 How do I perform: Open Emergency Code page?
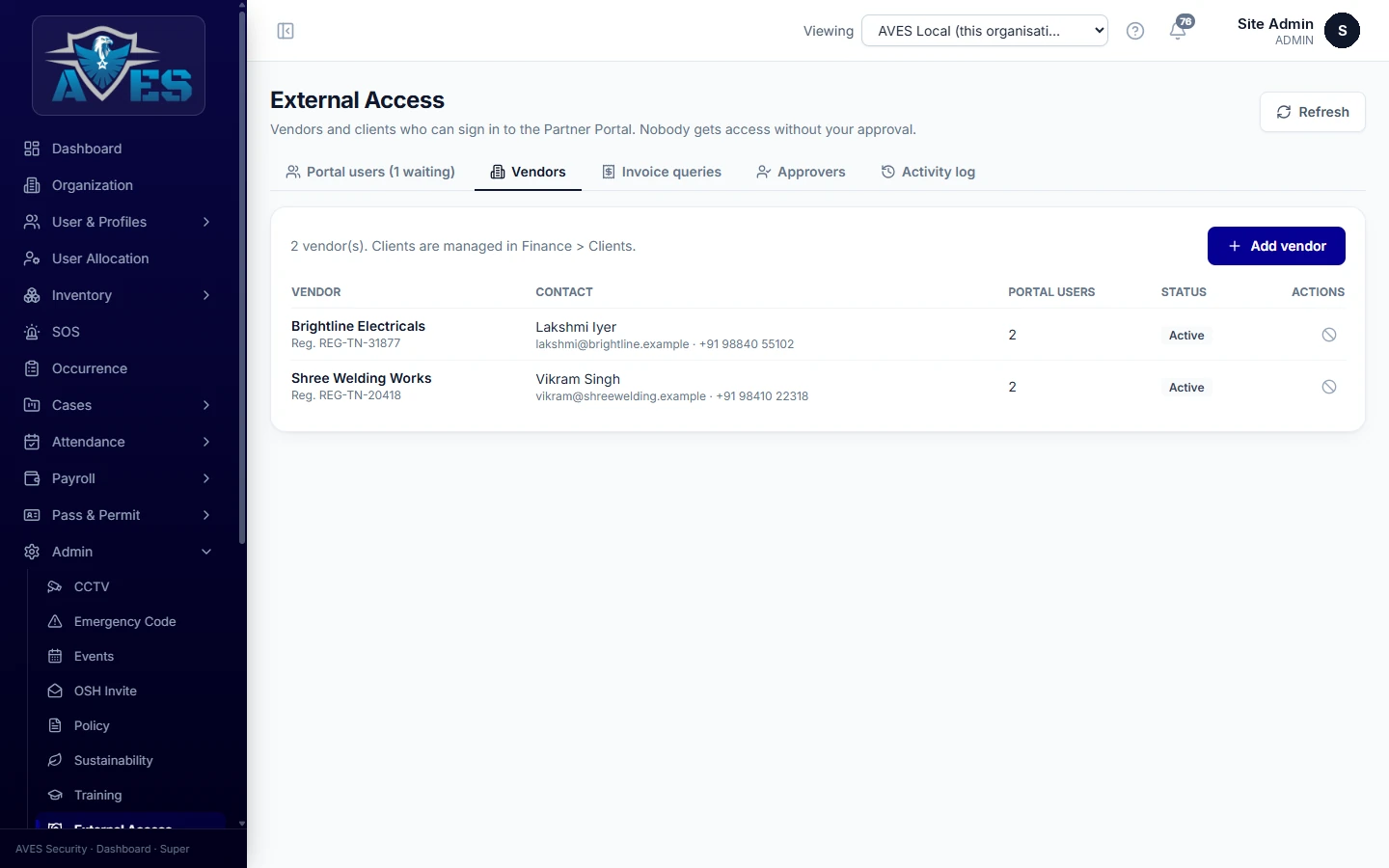(x=130, y=621)
